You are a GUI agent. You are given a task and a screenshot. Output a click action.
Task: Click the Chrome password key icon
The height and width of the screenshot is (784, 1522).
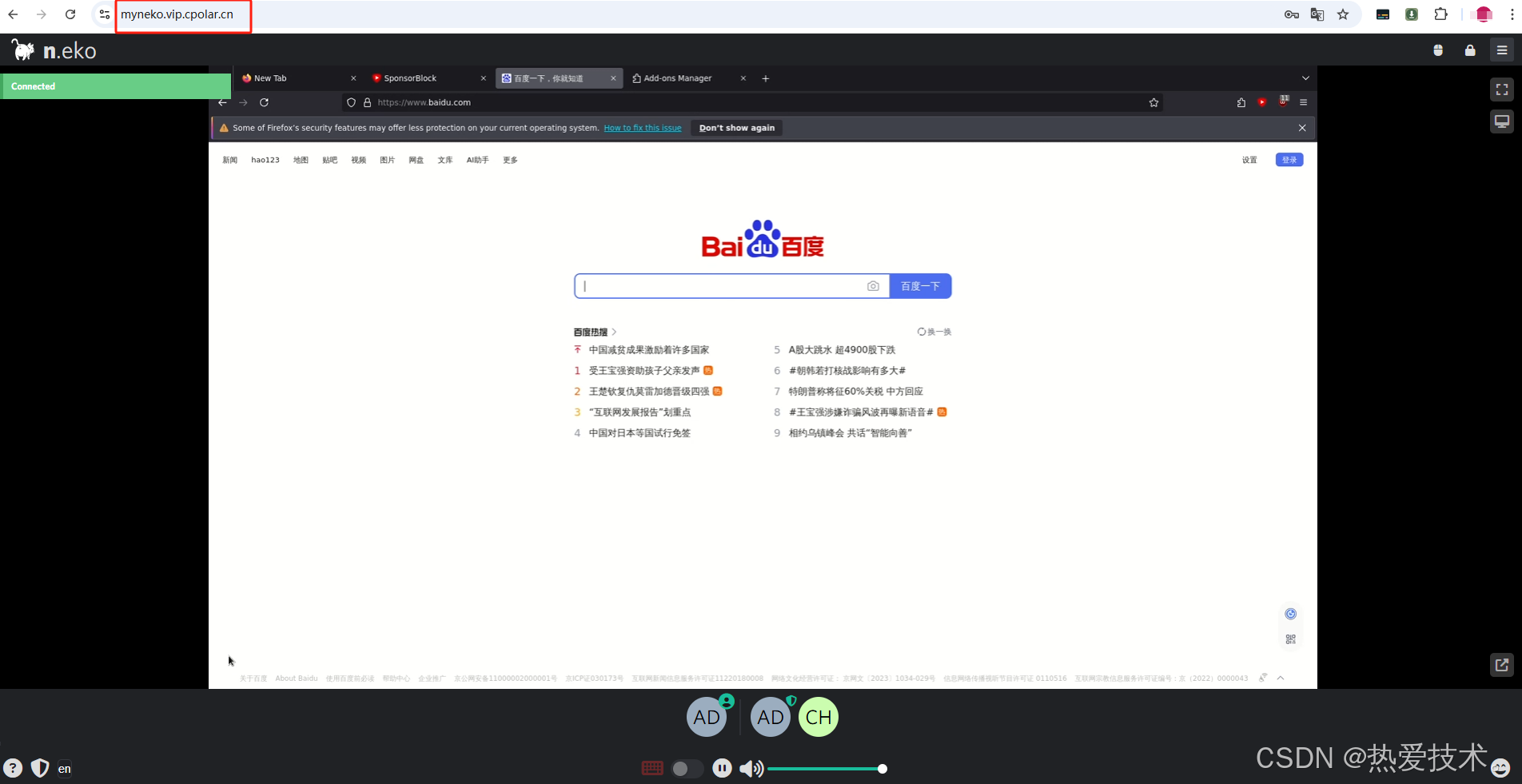click(1292, 14)
